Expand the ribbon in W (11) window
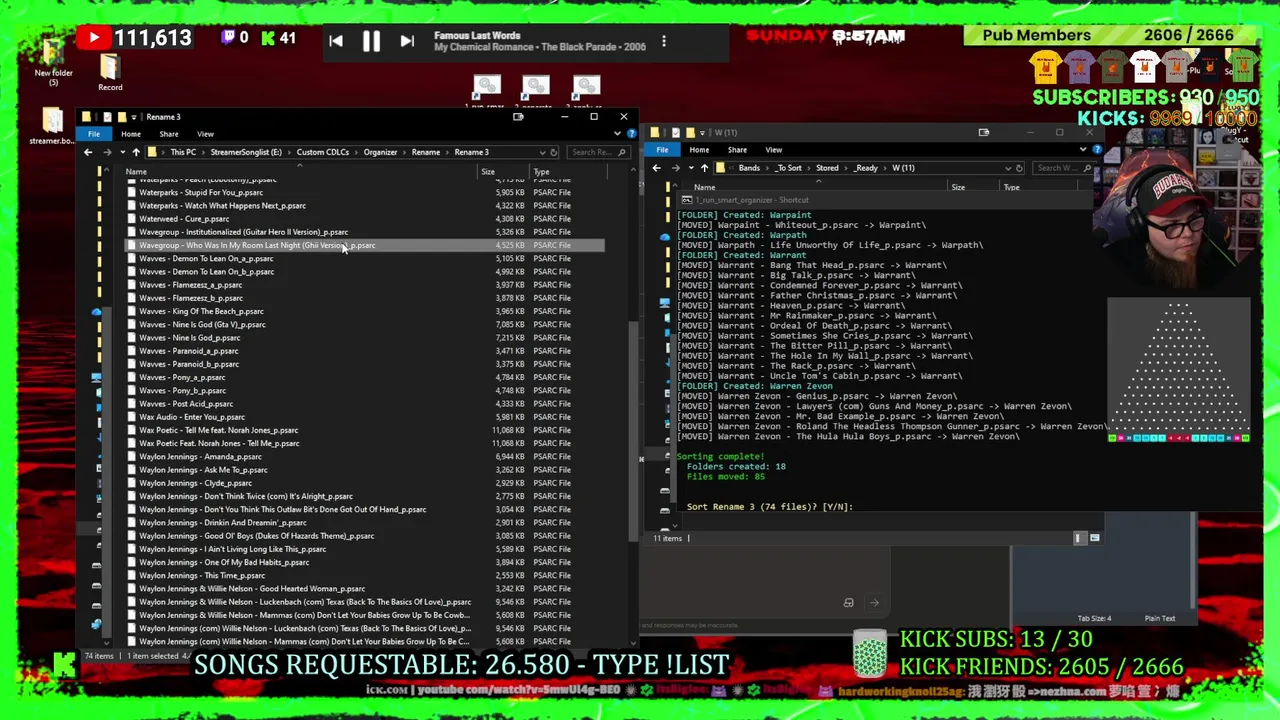This screenshot has width=1280, height=720. [x=1083, y=149]
